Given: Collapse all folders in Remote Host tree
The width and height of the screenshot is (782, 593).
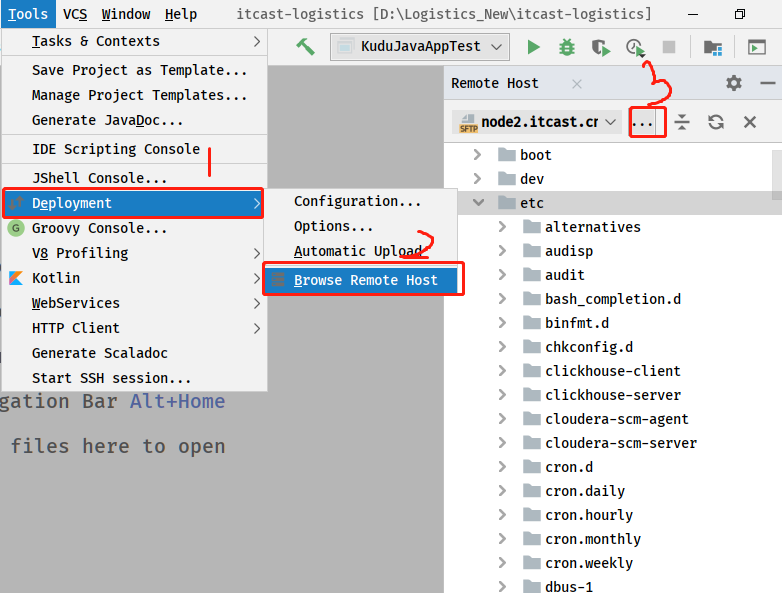Looking at the screenshot, I should point(682,122).
